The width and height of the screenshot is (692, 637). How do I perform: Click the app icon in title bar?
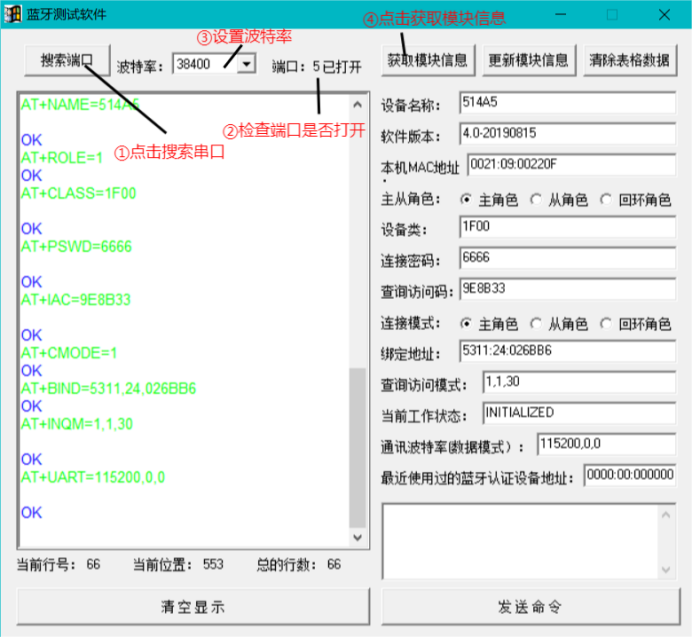[x=13, y=15]
